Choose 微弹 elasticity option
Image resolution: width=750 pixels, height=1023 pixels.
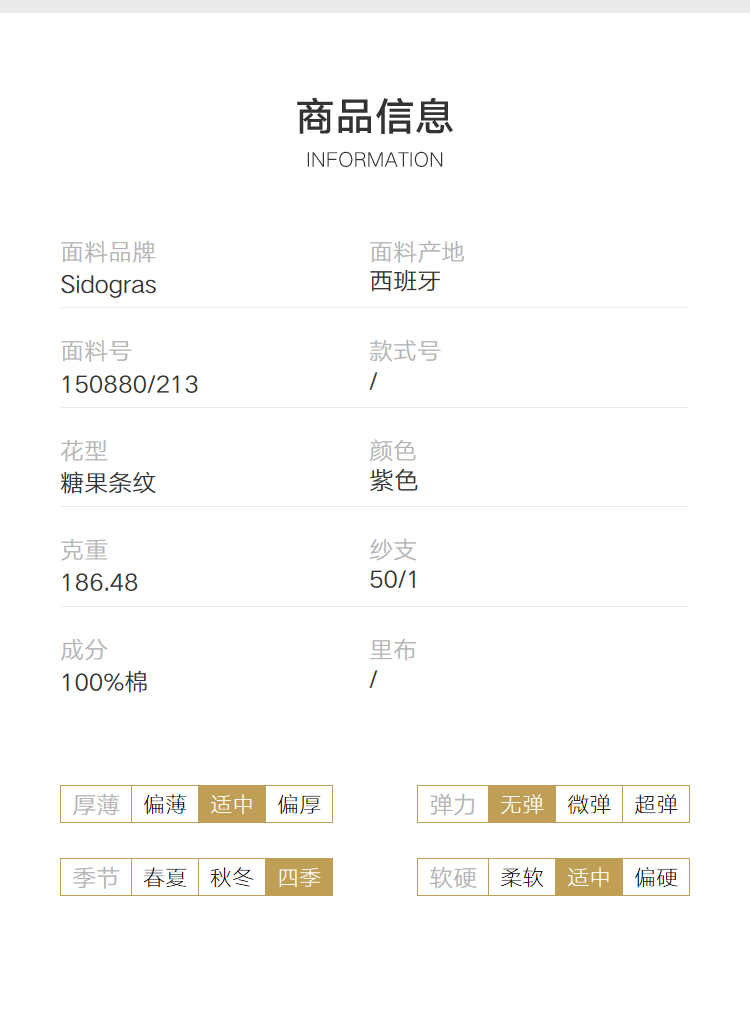[x=589, y=804]
